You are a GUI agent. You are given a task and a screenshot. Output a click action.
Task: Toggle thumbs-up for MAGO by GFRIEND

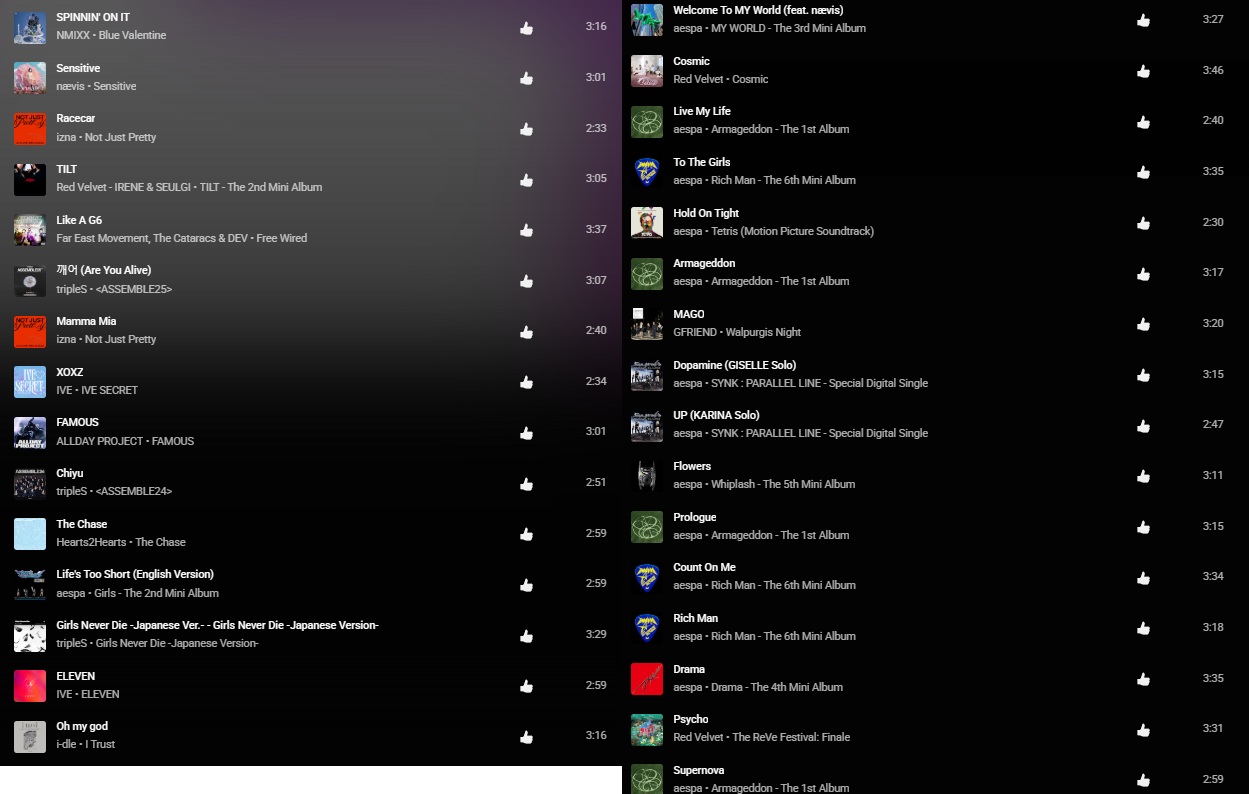[x=1143, y=324]
